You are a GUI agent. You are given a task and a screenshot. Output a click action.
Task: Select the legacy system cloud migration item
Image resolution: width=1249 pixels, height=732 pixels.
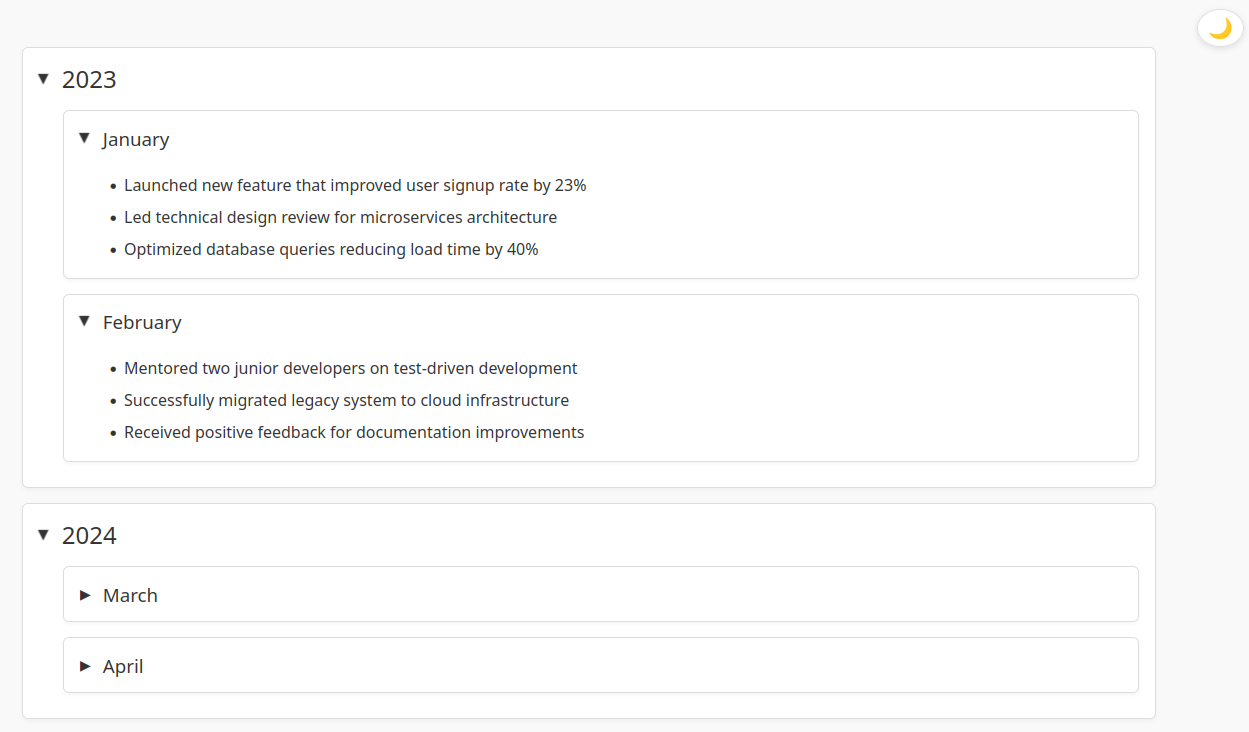coord(346,401)
